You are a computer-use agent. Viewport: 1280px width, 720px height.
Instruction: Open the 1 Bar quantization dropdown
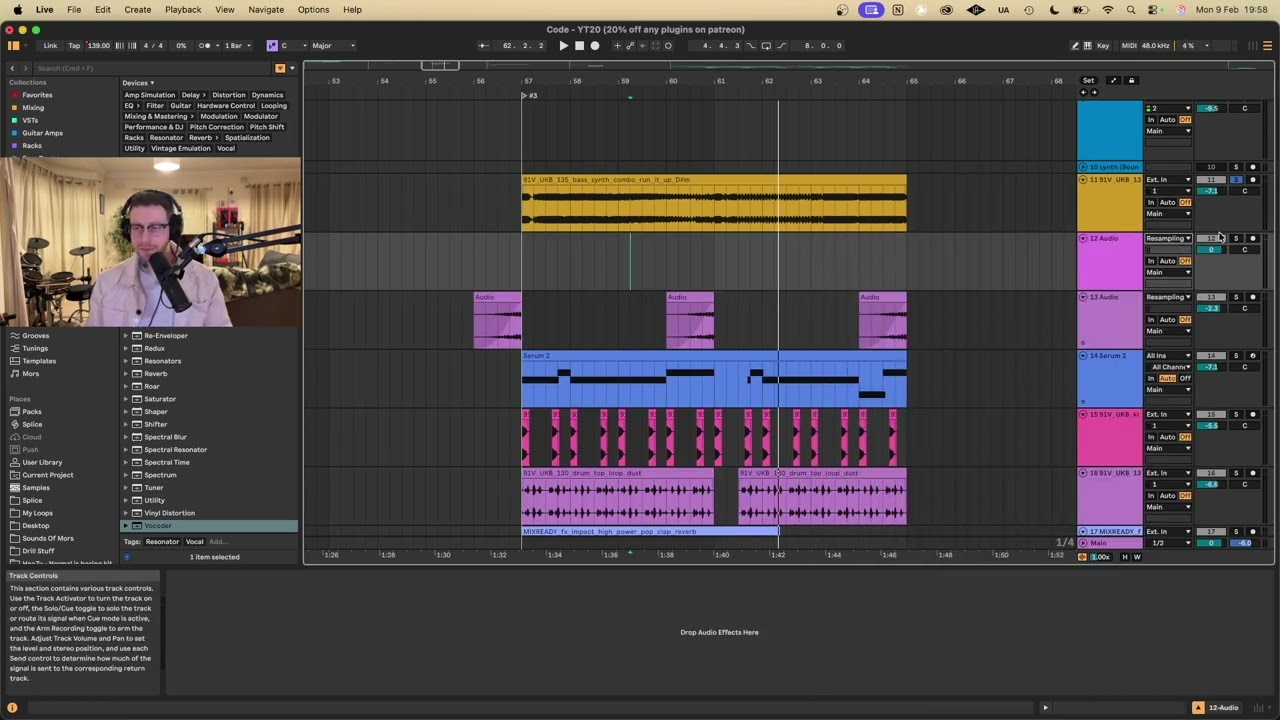click(x=236, y=45)
